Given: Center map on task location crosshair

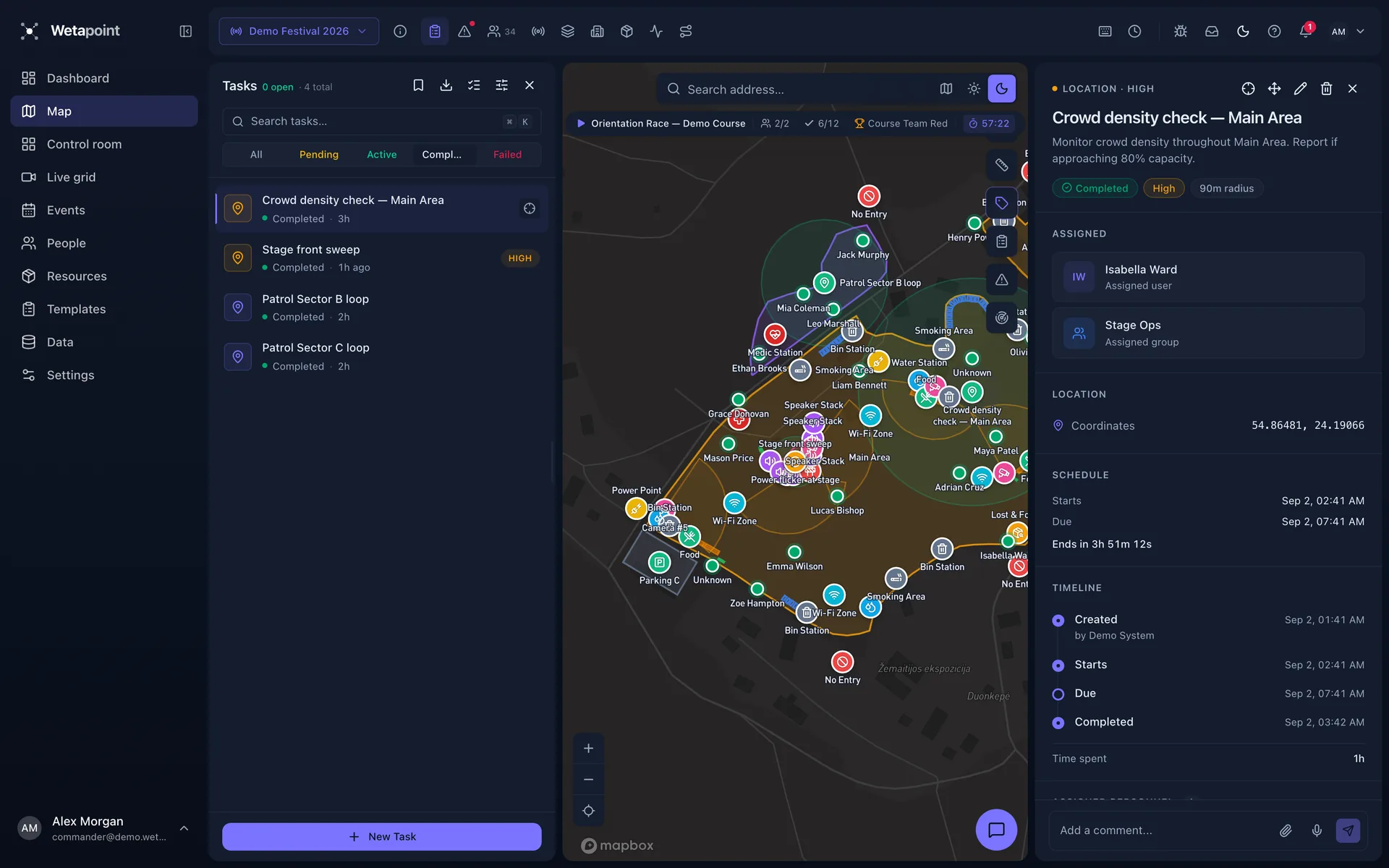Looking at the screenshot, I should coord(1248,88).
